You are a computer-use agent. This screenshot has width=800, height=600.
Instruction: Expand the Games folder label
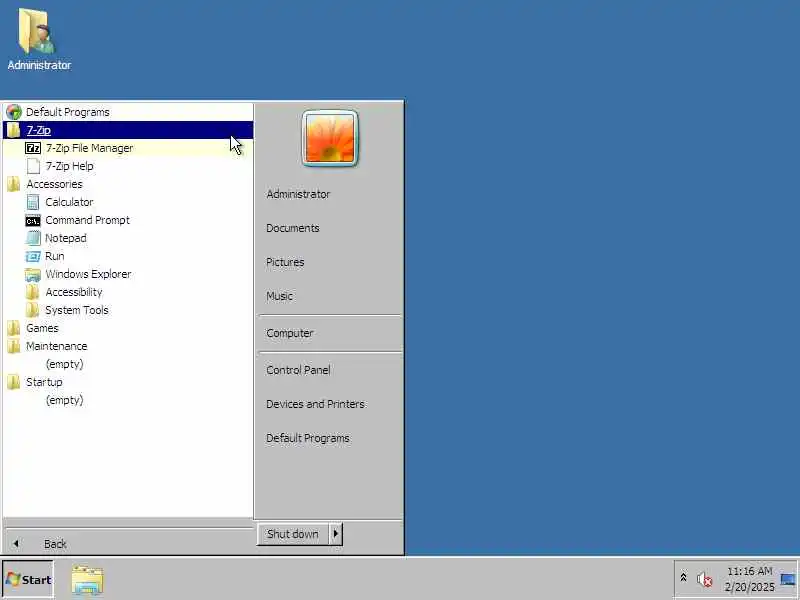(42, 328)
